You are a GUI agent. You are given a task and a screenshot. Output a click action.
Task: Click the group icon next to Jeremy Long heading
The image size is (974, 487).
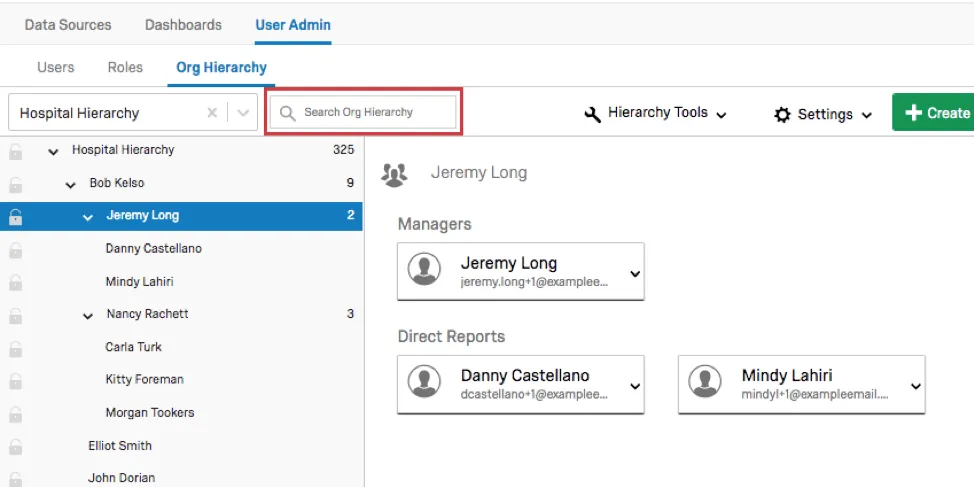pos(395,174)
